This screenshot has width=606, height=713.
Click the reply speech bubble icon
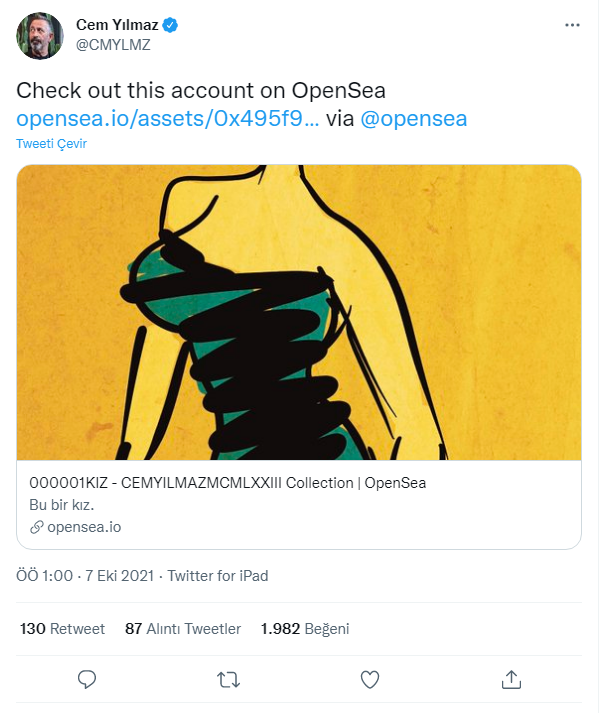point(87,680)
